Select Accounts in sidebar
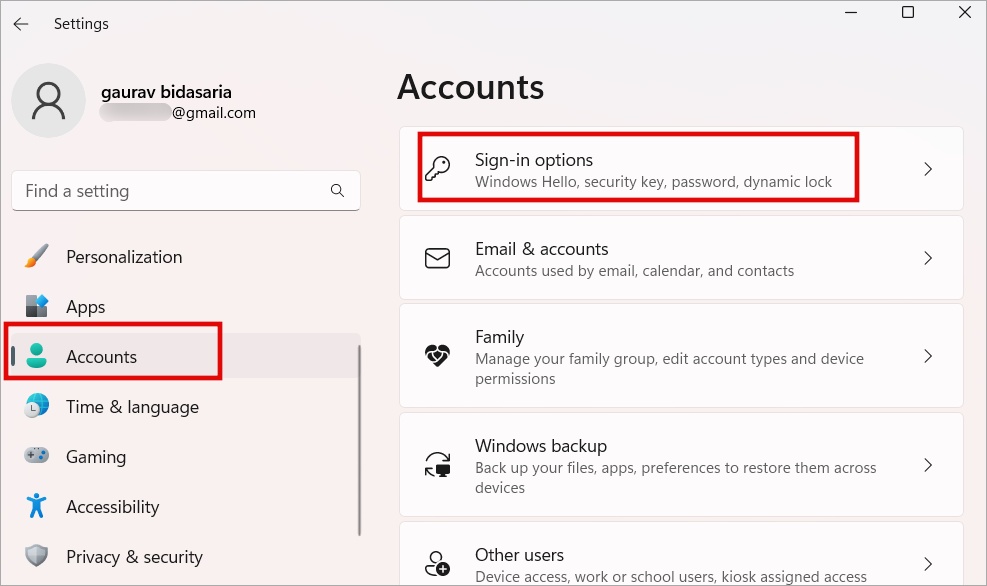Image resolution: width=987 pixels, height=586 pixels. (x=186, y=356)
